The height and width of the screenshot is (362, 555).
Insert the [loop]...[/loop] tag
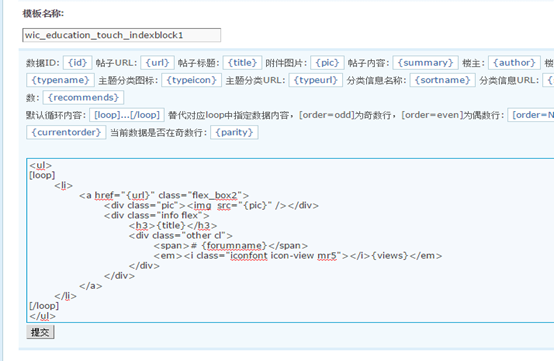(127, 115)
